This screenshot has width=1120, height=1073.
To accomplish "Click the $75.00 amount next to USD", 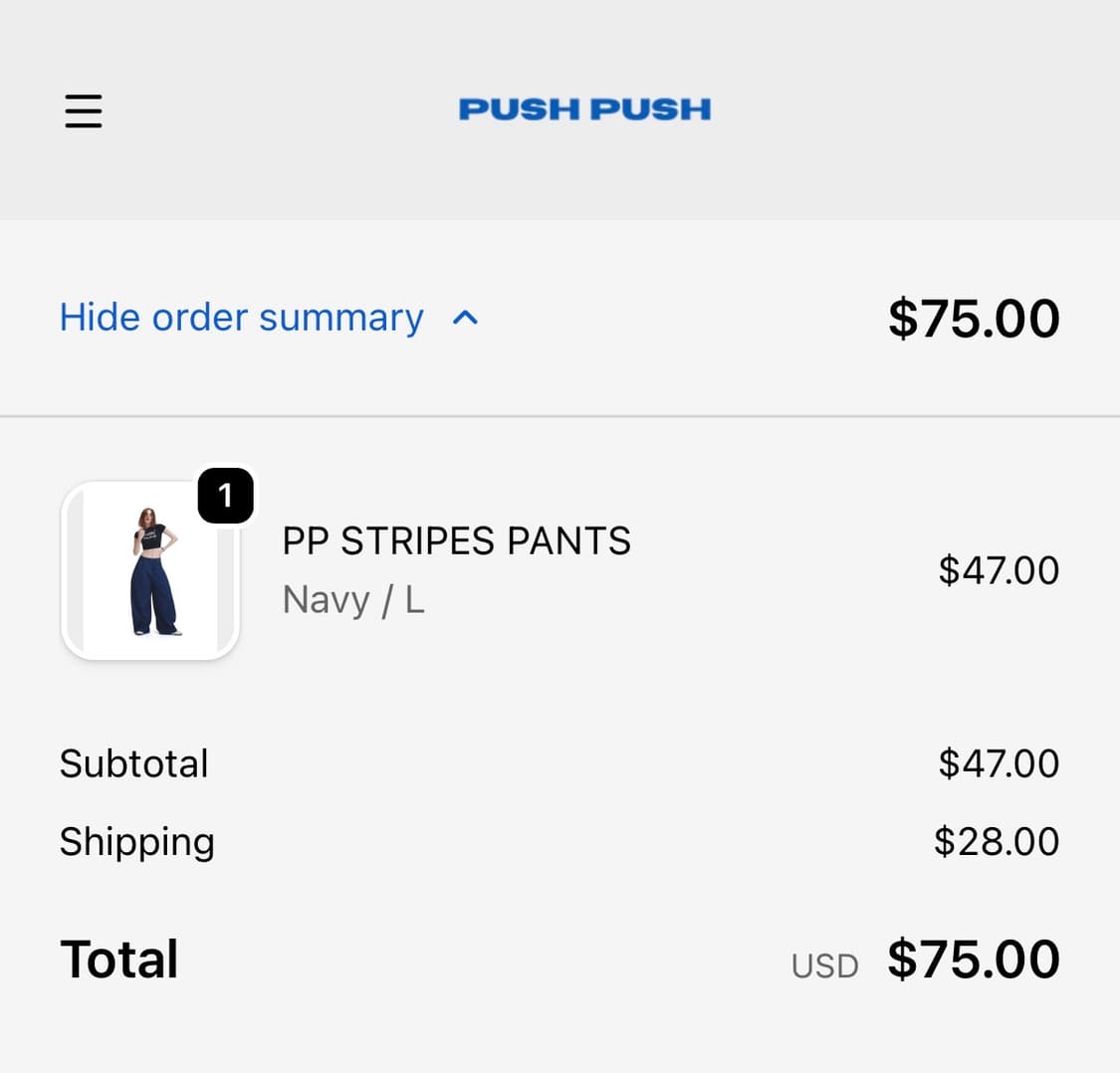I will [x=973, y=960].
